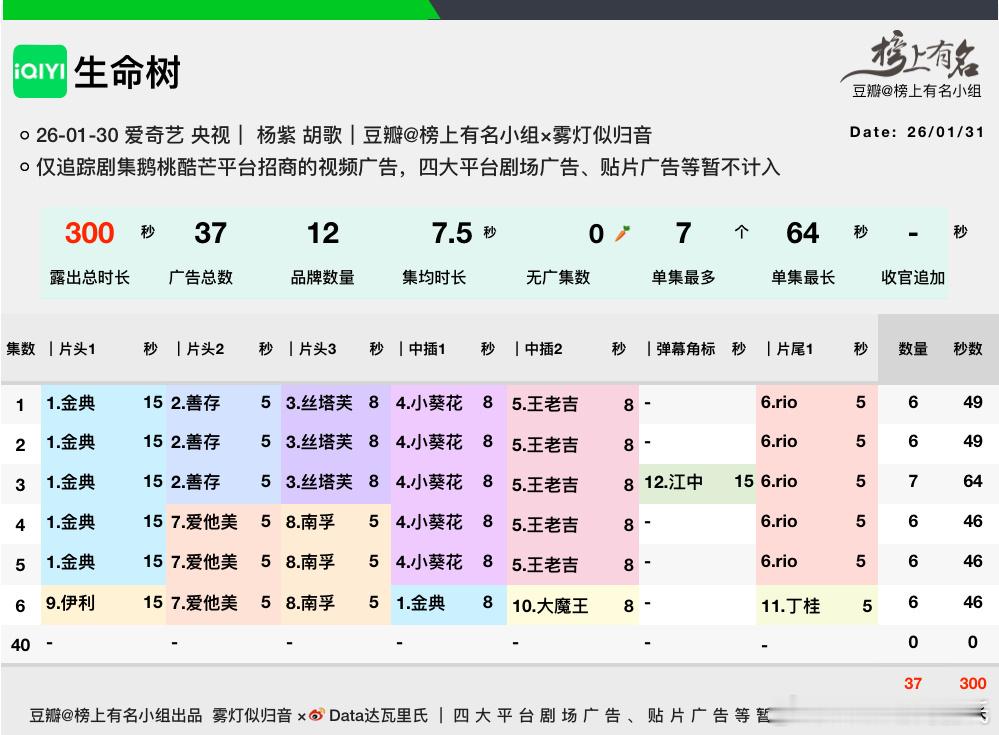The image size is (999, 735).
Task: Click the red 300 total-seconds figure in summary
Action: (89, 233)
